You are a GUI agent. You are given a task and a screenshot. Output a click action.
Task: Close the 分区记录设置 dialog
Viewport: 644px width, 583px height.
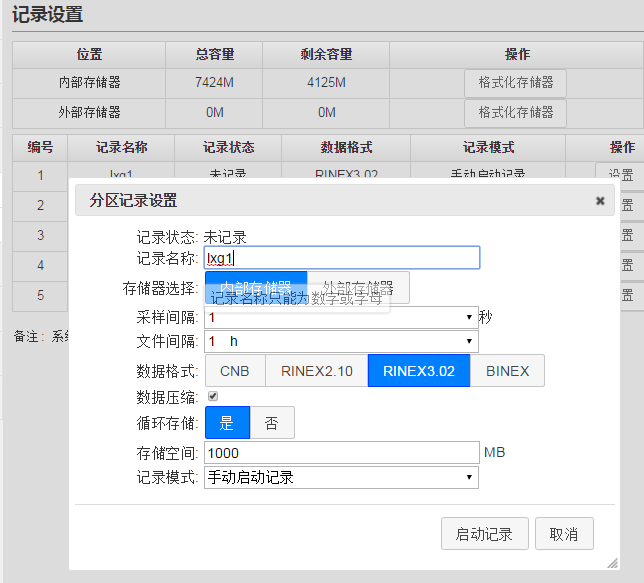click(x=600, y=201)
